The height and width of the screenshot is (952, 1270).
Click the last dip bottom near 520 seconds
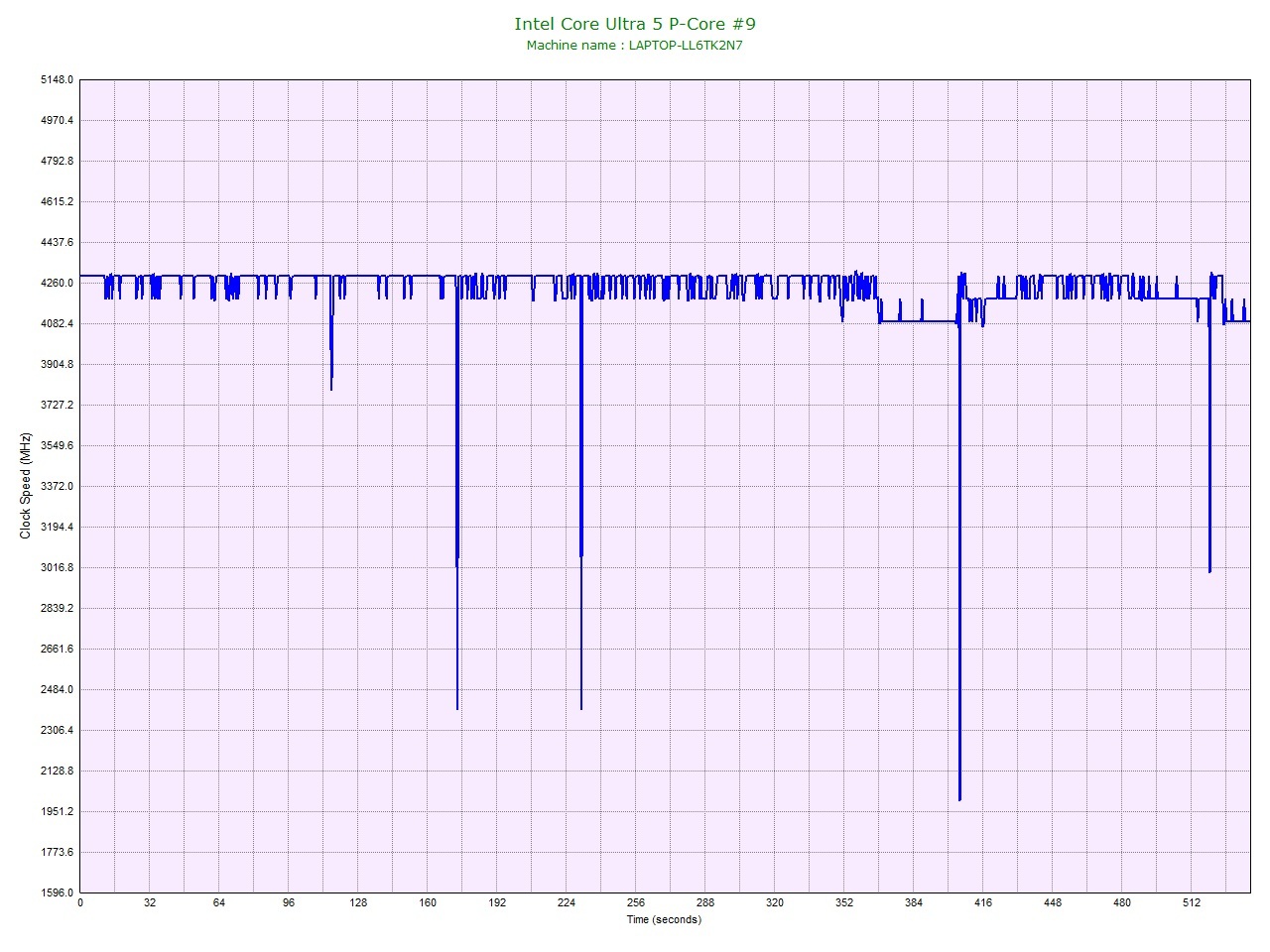pos(1209,571)
